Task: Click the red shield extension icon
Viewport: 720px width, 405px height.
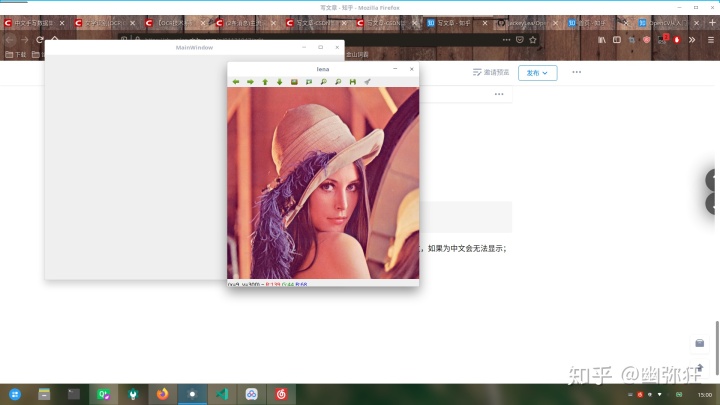Action: click(x=647, y=40)
